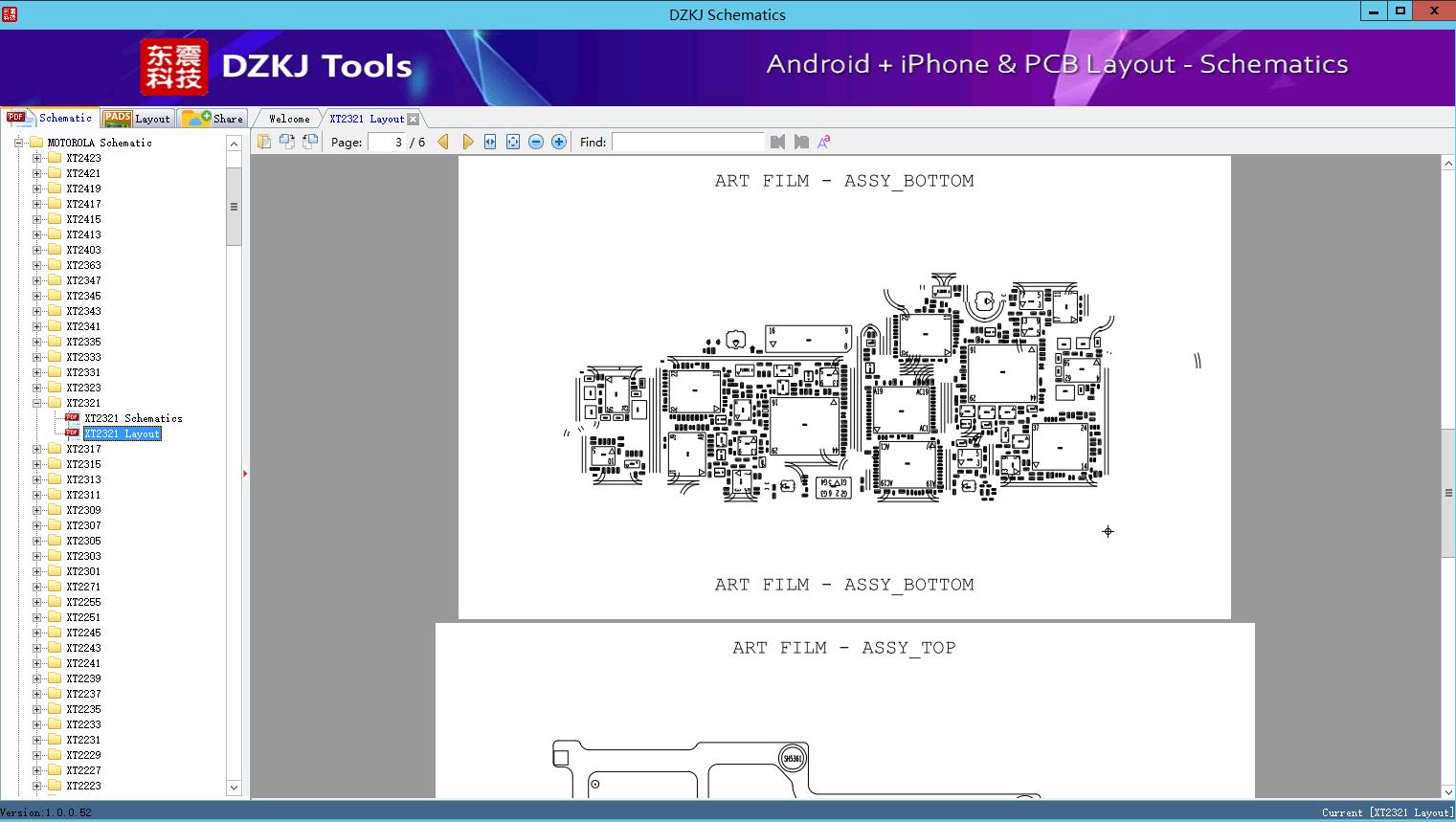Click the tree panel scroll down arrow
This screenshot has height=822, width=1456.
tap(234, 788)
